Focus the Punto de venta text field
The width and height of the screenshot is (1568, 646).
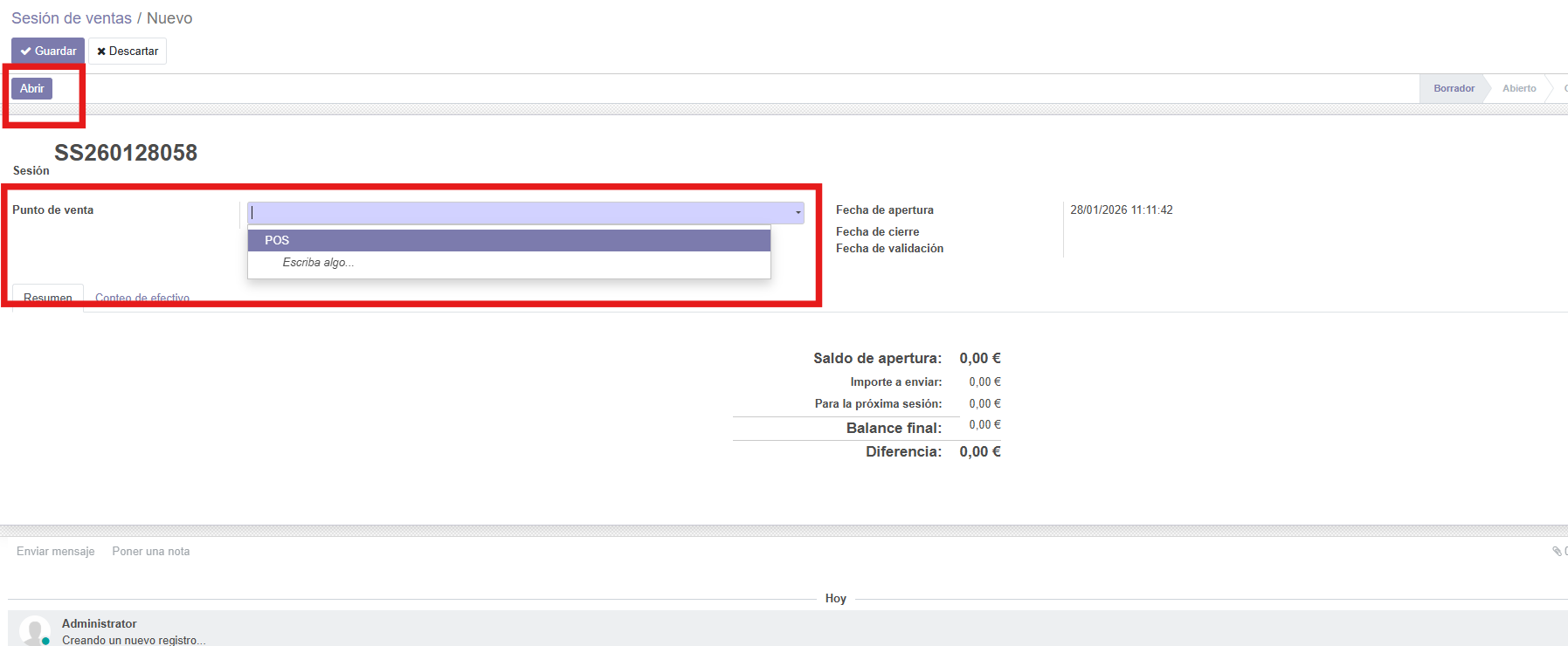520,213
